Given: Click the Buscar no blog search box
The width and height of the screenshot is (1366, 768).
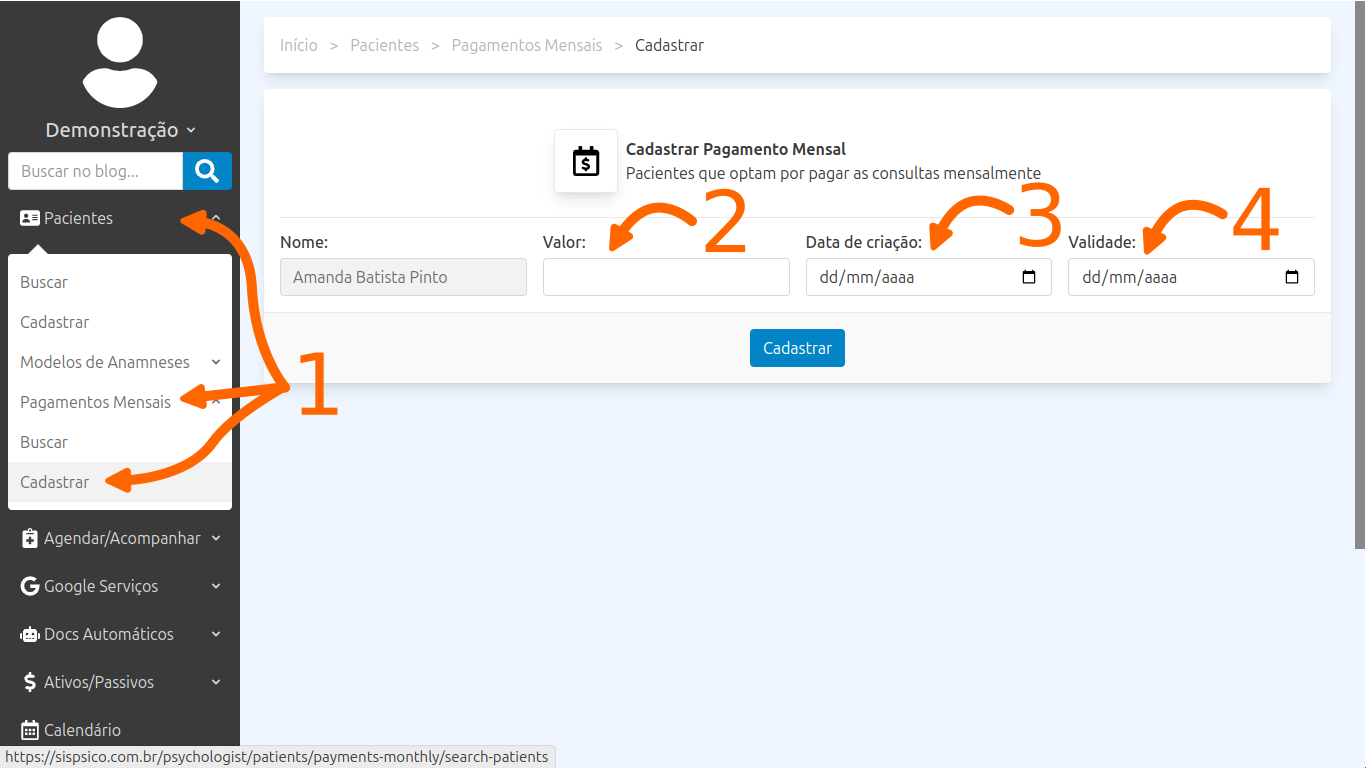Looking at the screenshot, I should pyautogui.click(x=95, y=171).
